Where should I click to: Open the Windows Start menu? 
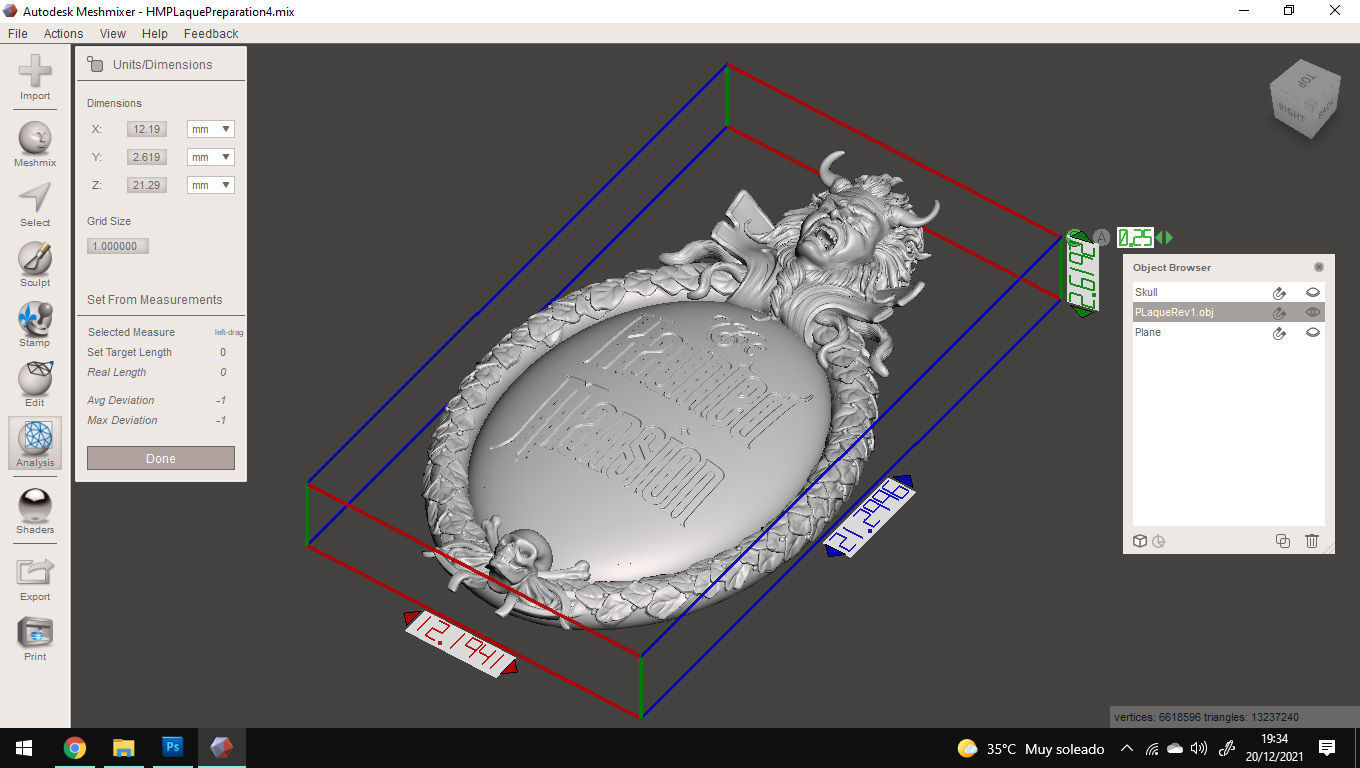coord(24,748)
